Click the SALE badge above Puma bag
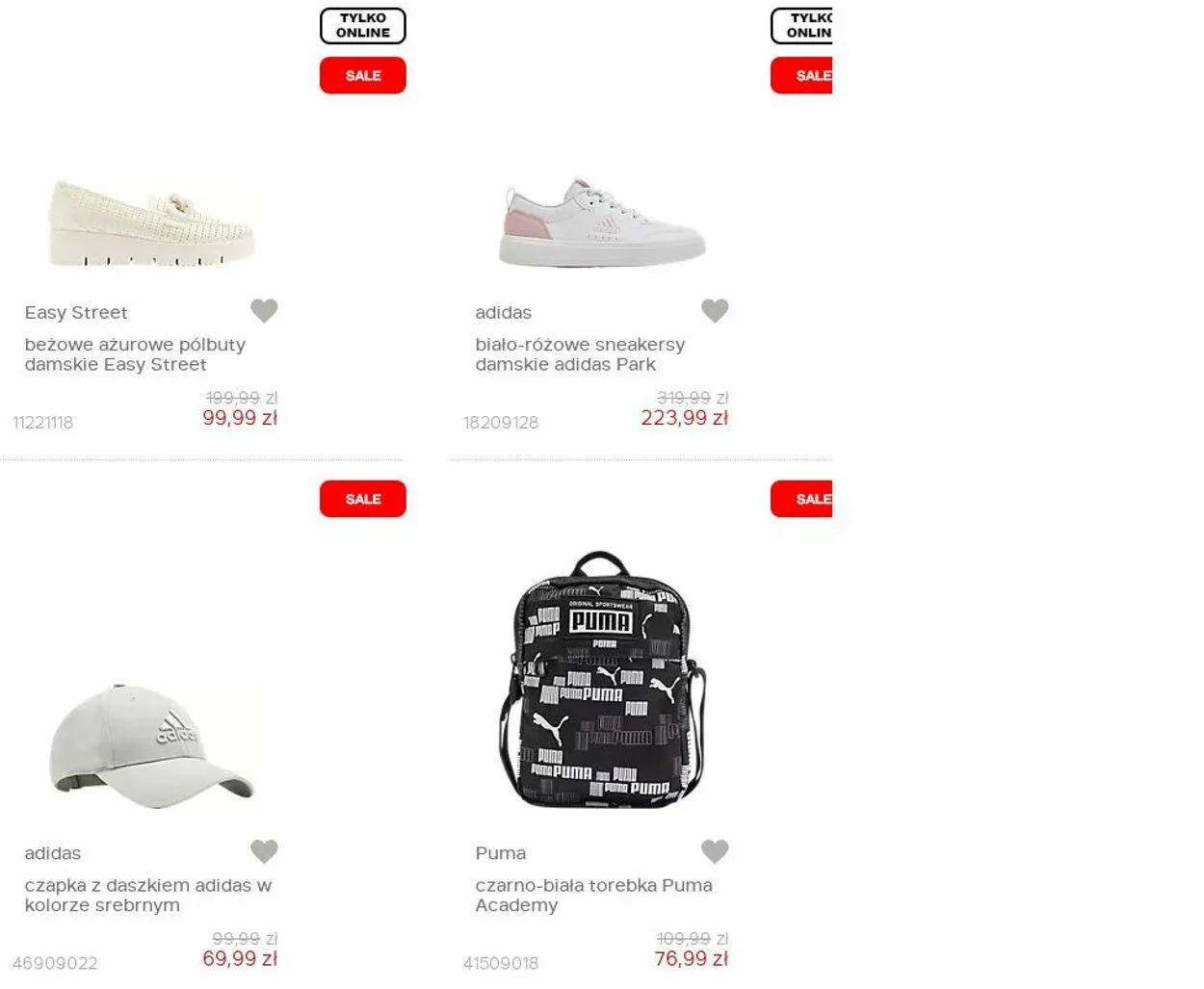 (801, 499)
